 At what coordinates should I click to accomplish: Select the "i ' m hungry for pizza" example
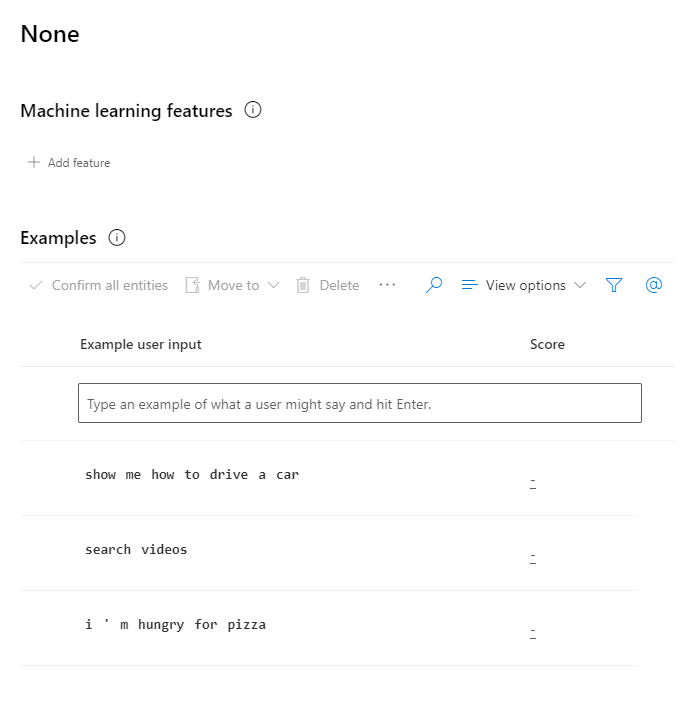(176, 625)
